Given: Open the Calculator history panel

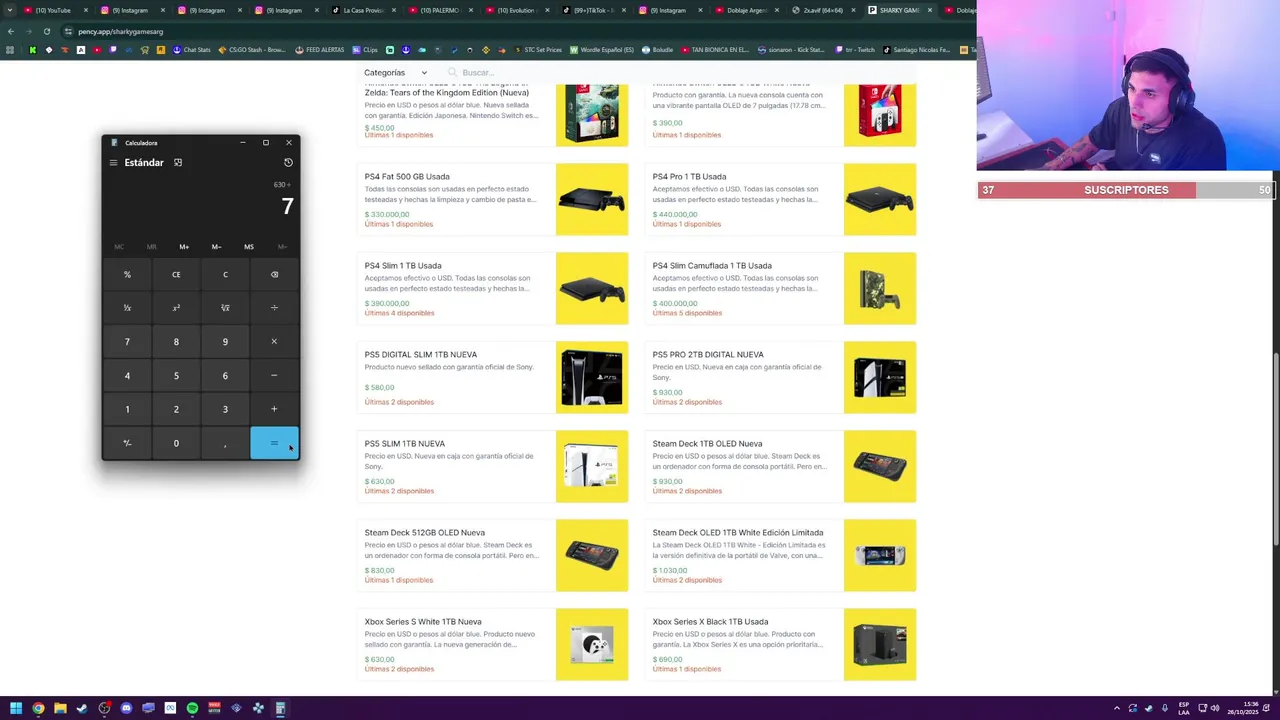Looking at the screenshot, I should point(288,162).
